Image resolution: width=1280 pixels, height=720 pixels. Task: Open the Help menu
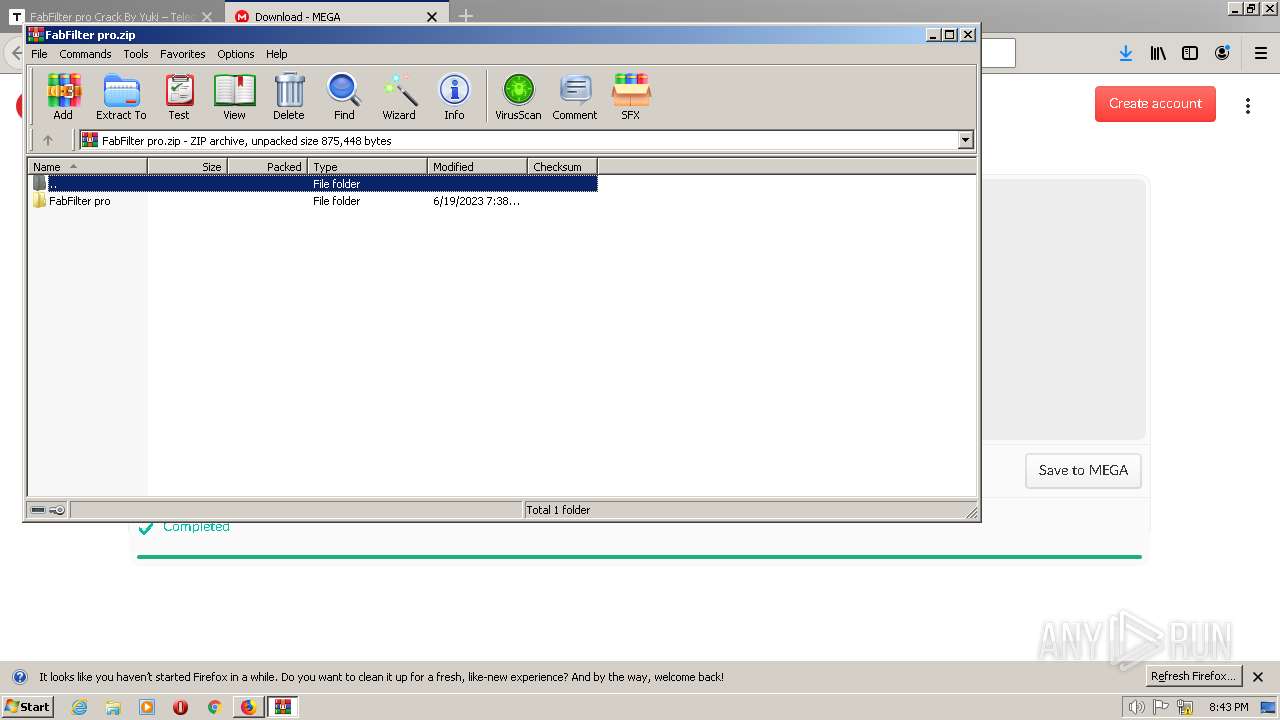tap(277, 54)
